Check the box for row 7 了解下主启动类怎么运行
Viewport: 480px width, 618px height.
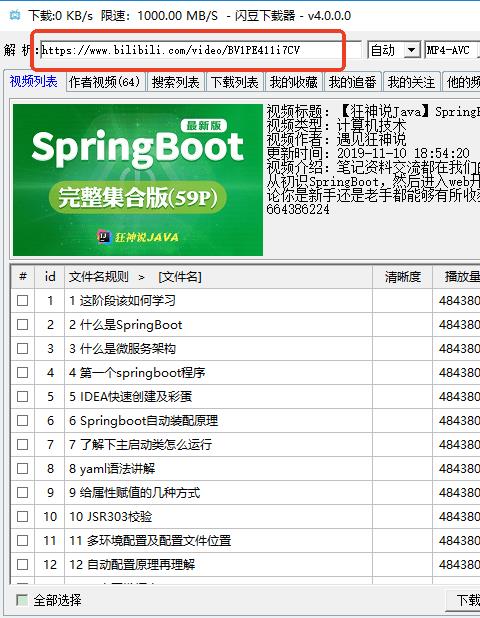[x=22, y=445]
